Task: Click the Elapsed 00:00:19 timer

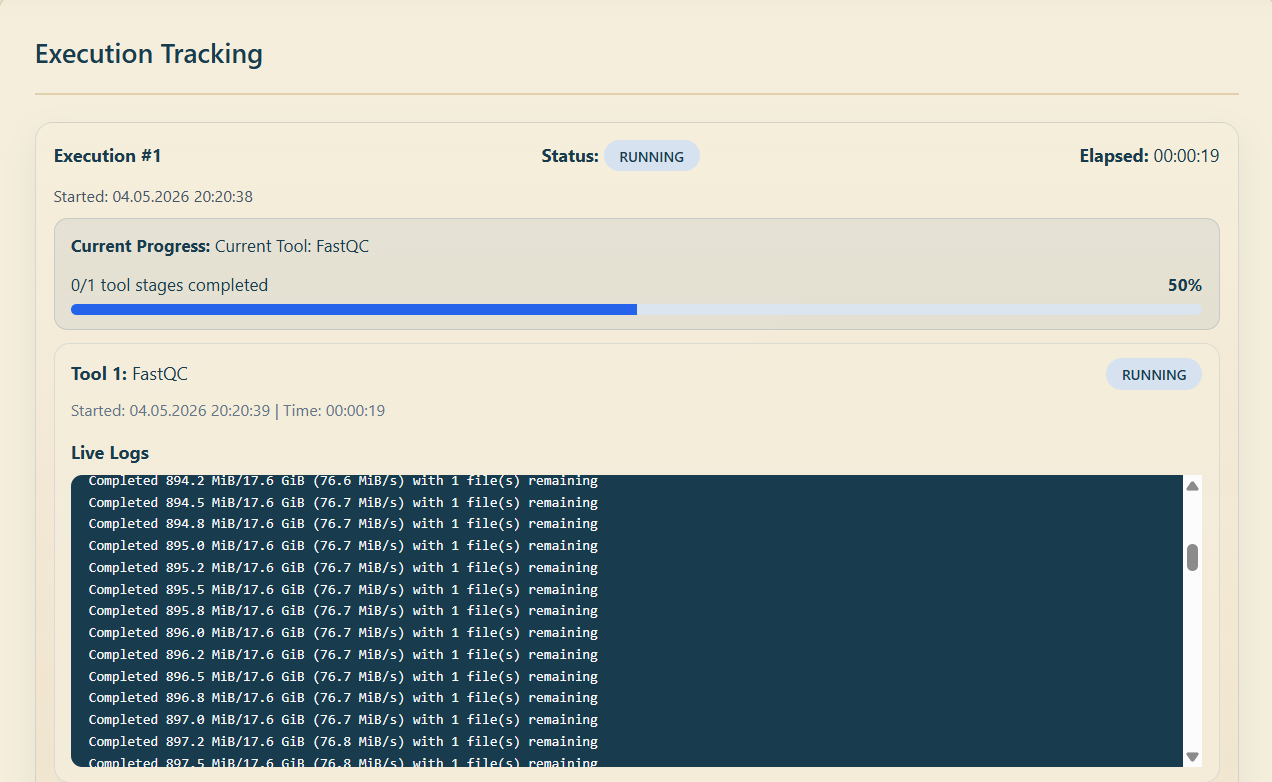Action: click(x=1149, y=156)
